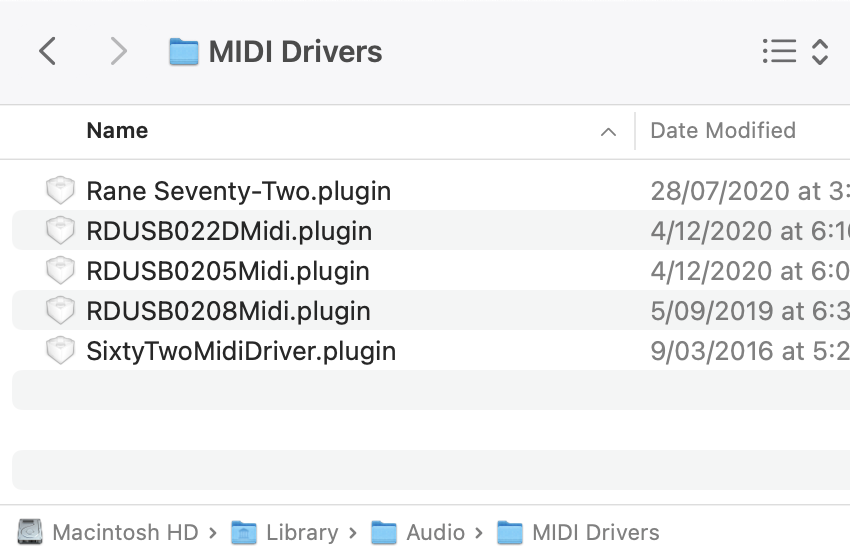Image resolution: width=850 pixels, height=556 pixels.
Task: Jump to Audio in the path bar
Action: click(x=435, y=533)
